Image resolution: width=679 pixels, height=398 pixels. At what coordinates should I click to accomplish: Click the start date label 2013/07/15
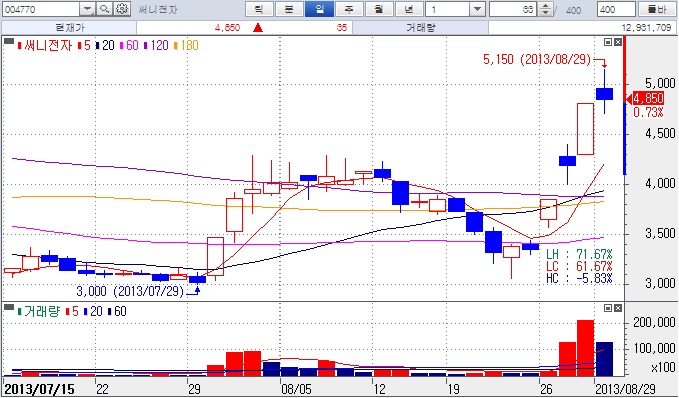pos(39,388)
